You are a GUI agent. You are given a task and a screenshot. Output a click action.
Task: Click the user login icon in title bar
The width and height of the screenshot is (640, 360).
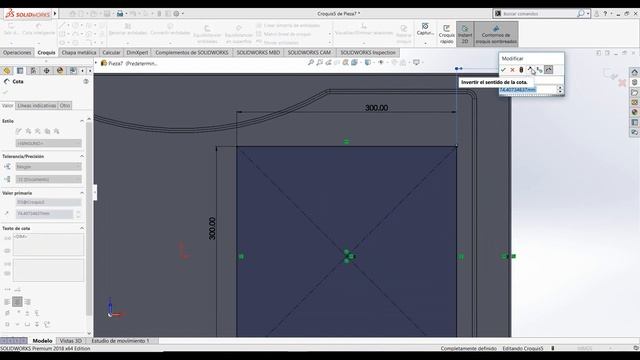click(596, 13)
